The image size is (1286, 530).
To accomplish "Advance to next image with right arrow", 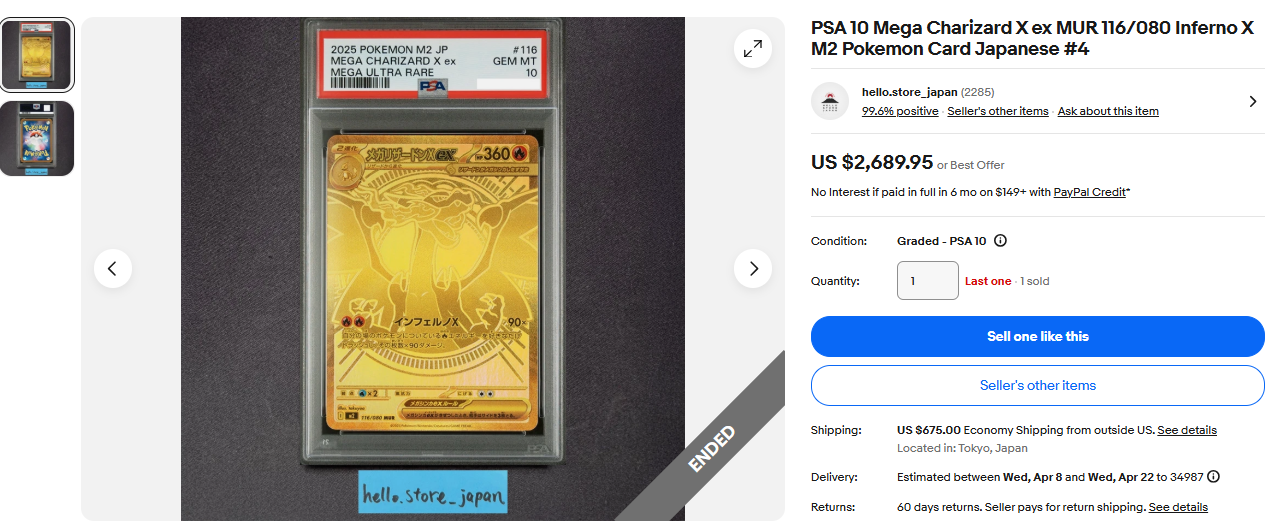I will click(752, 268).
